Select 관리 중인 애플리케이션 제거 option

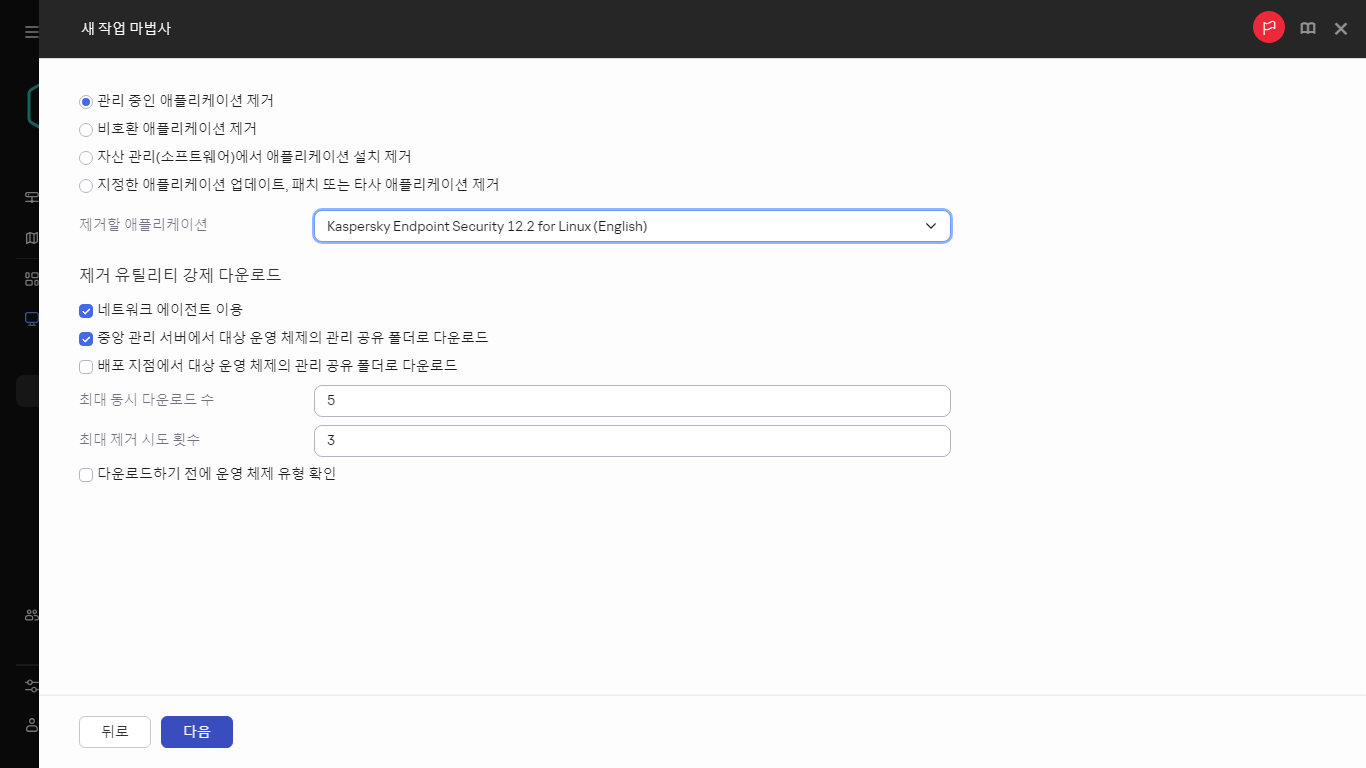pyautogui.click(x=85, y=101)
